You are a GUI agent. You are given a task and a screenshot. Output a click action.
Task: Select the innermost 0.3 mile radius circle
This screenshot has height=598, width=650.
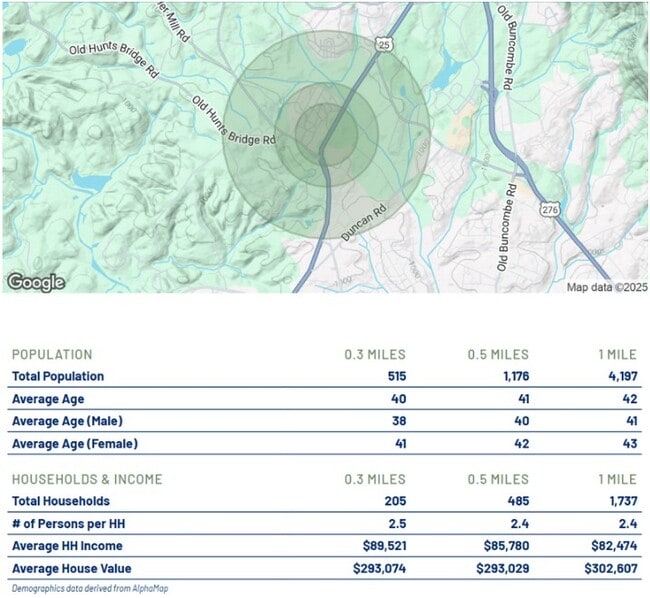click(x=327, y=133)
